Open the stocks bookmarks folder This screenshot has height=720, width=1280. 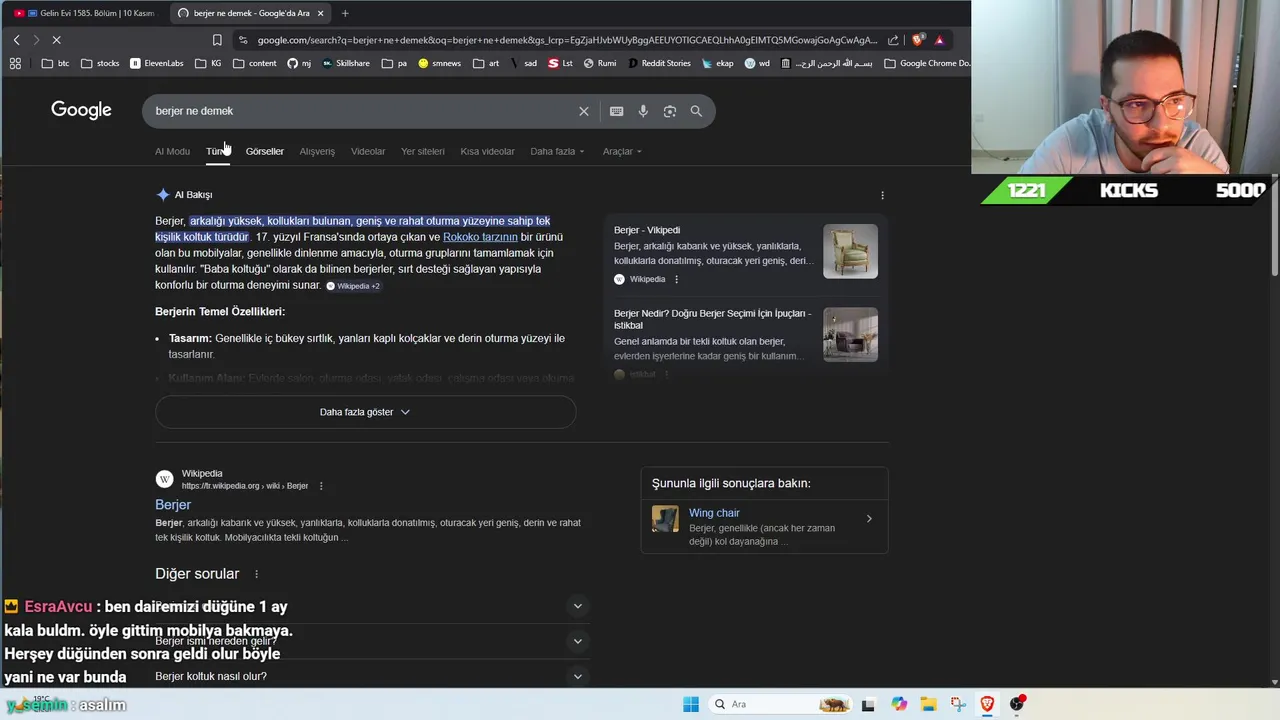100,63
